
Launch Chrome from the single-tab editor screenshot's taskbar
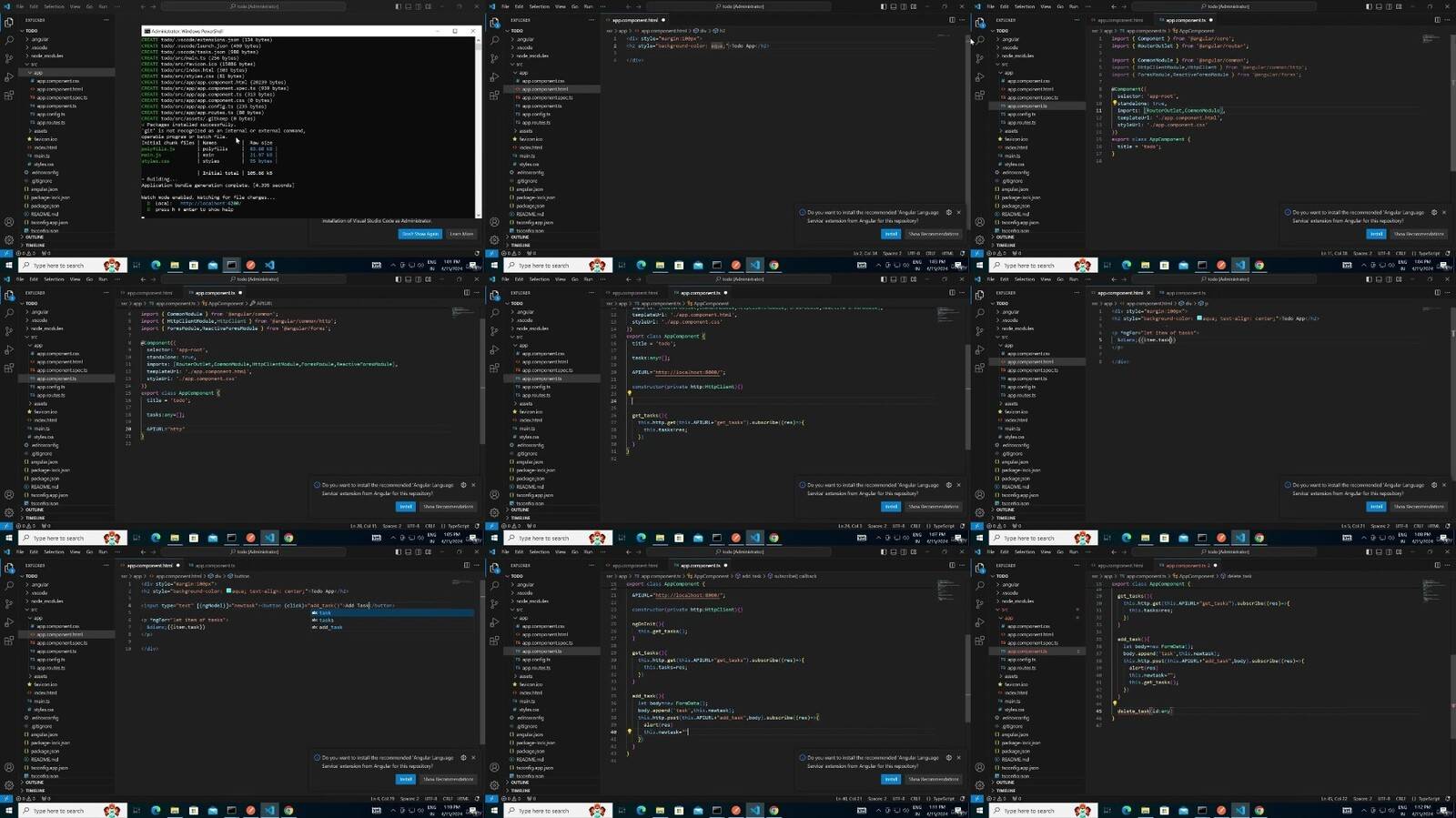pos(773,266)
